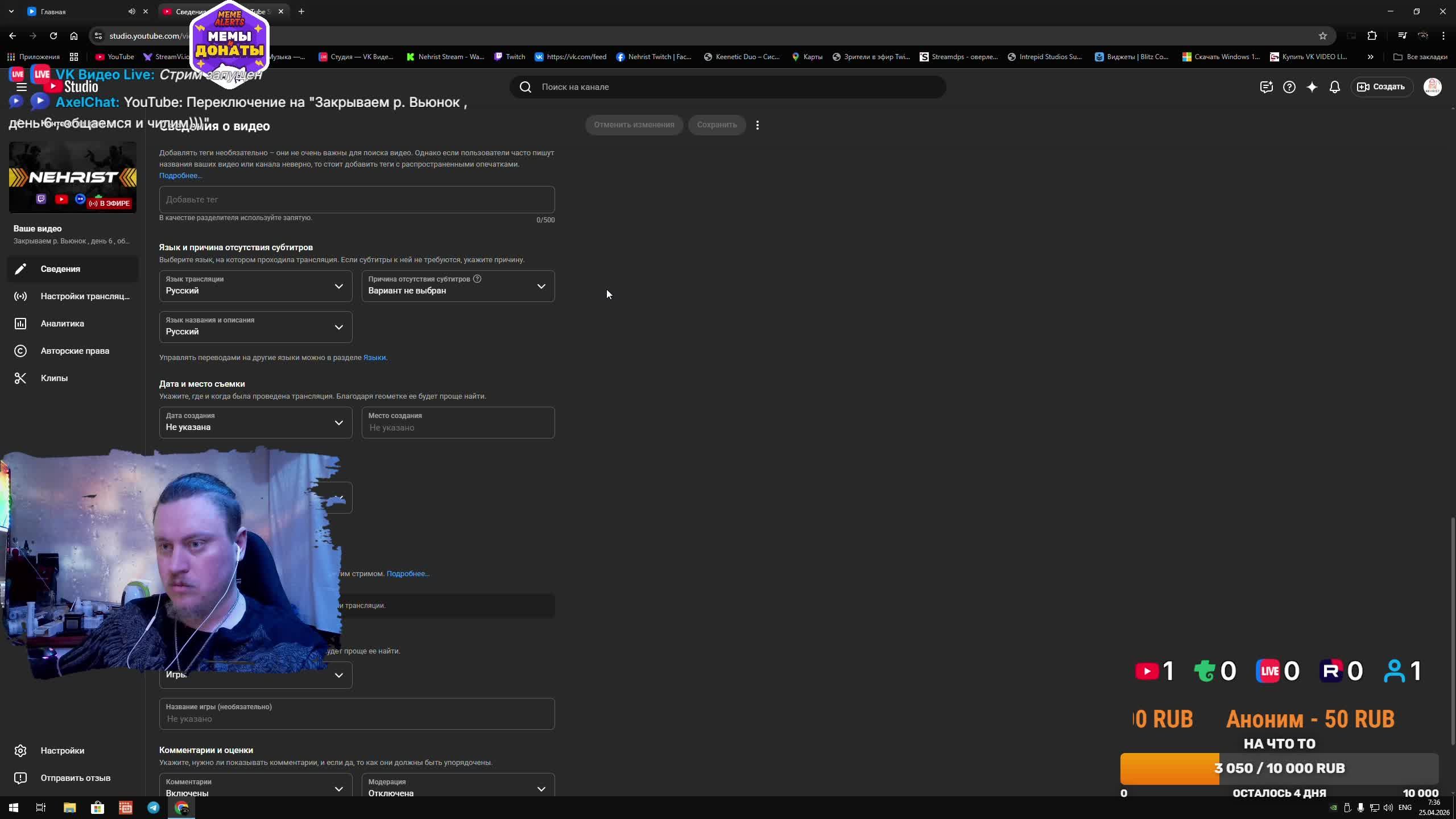Open the Модерация dropdown
The width and height of the screenshot is (1456, 819).
coord(458,788)
